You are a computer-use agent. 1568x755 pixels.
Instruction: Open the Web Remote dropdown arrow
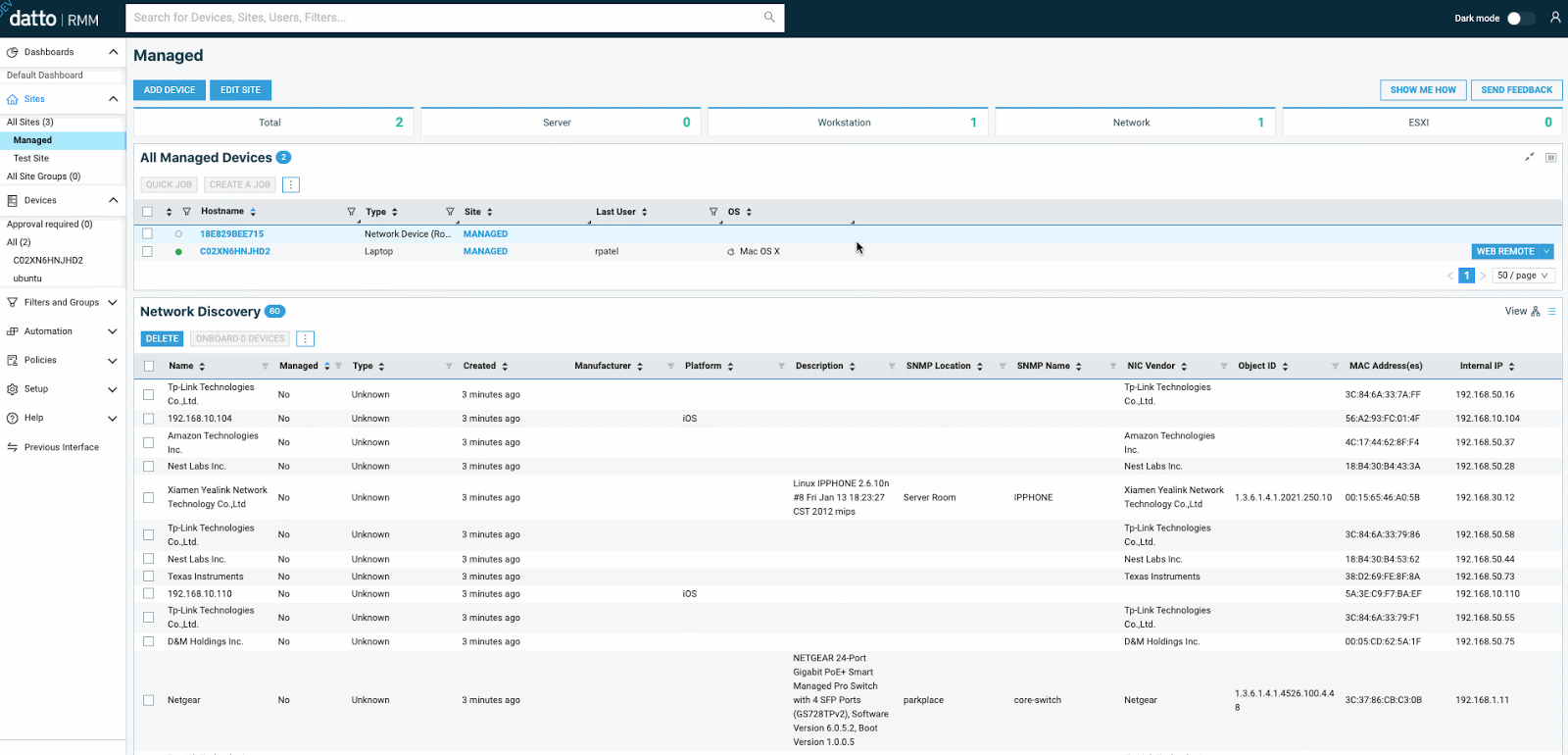coord(1546,252)
